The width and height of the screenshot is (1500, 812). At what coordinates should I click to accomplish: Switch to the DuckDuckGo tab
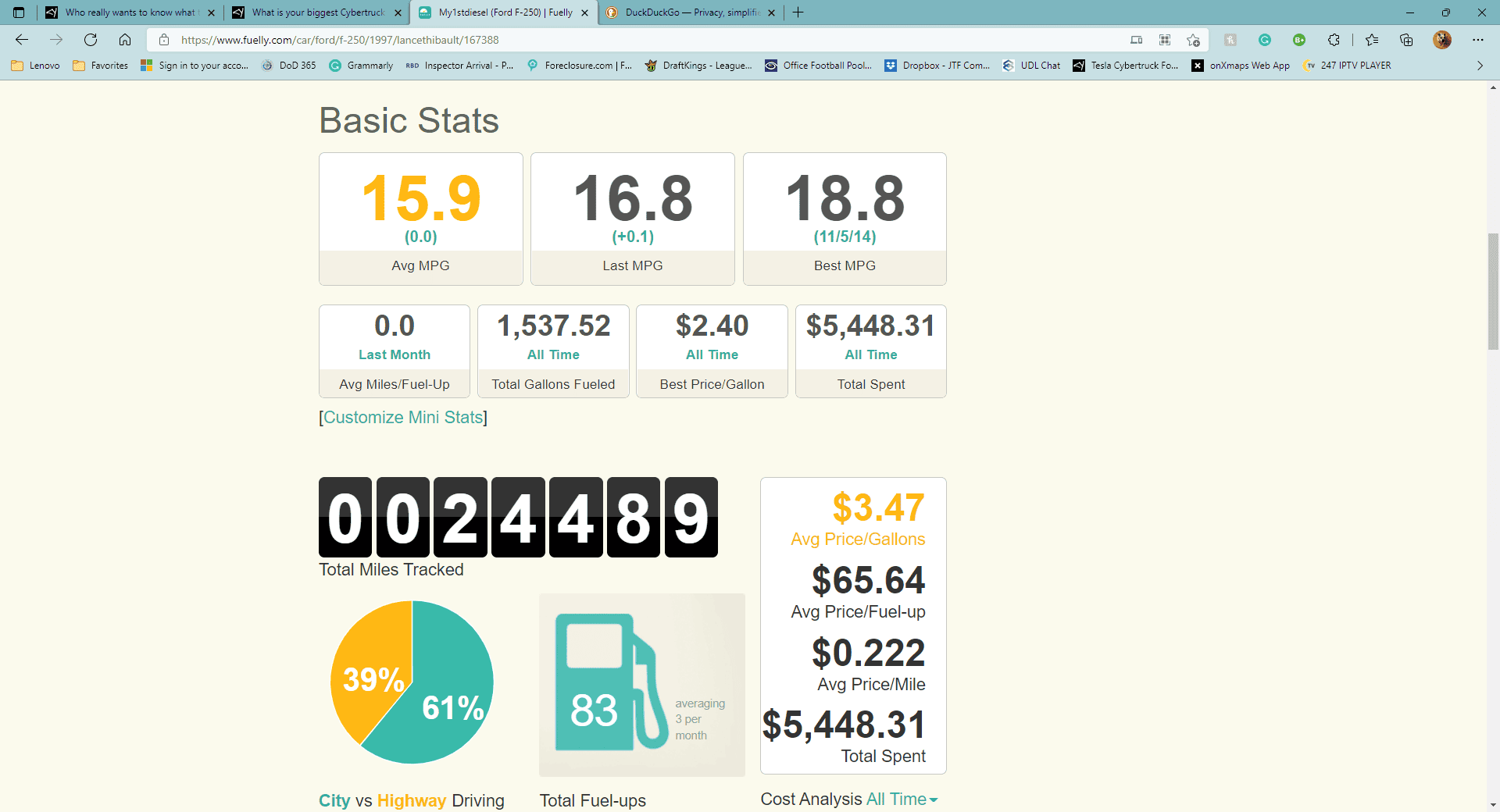[691, 12]
